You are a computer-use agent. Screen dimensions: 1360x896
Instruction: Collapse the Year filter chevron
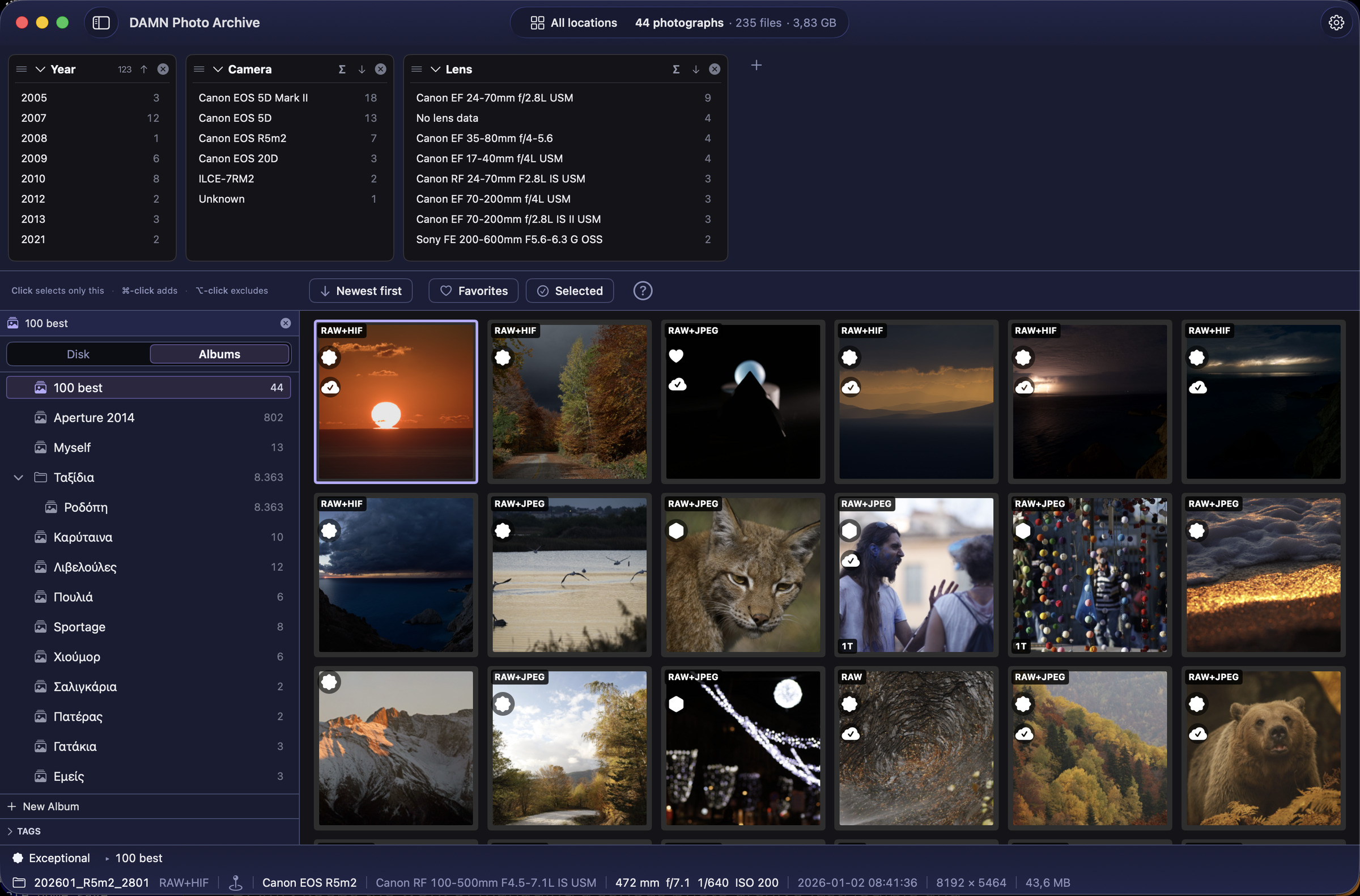coord(40,69)
